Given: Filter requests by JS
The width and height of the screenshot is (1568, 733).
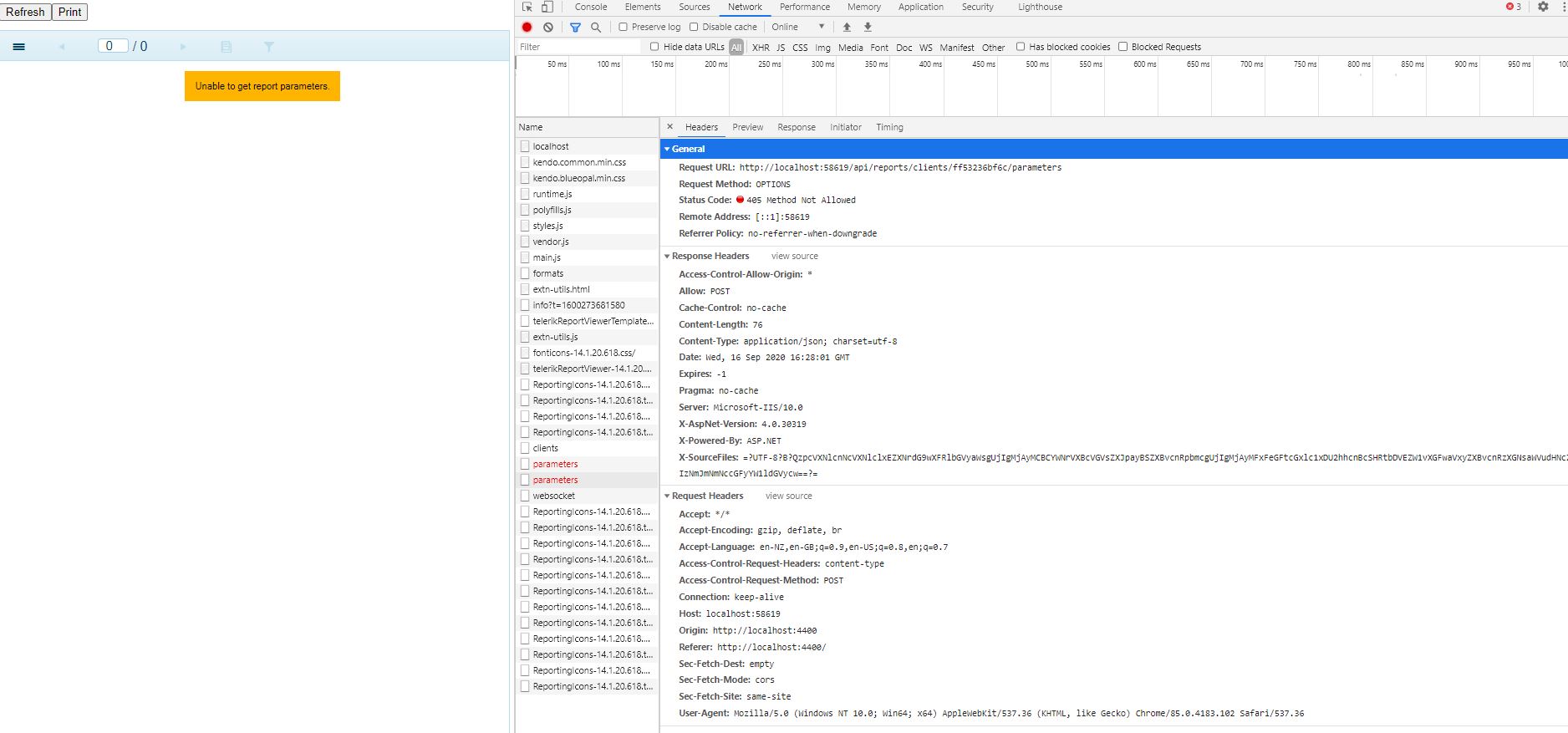Looking at the screenshot, I should coord(781,48).
